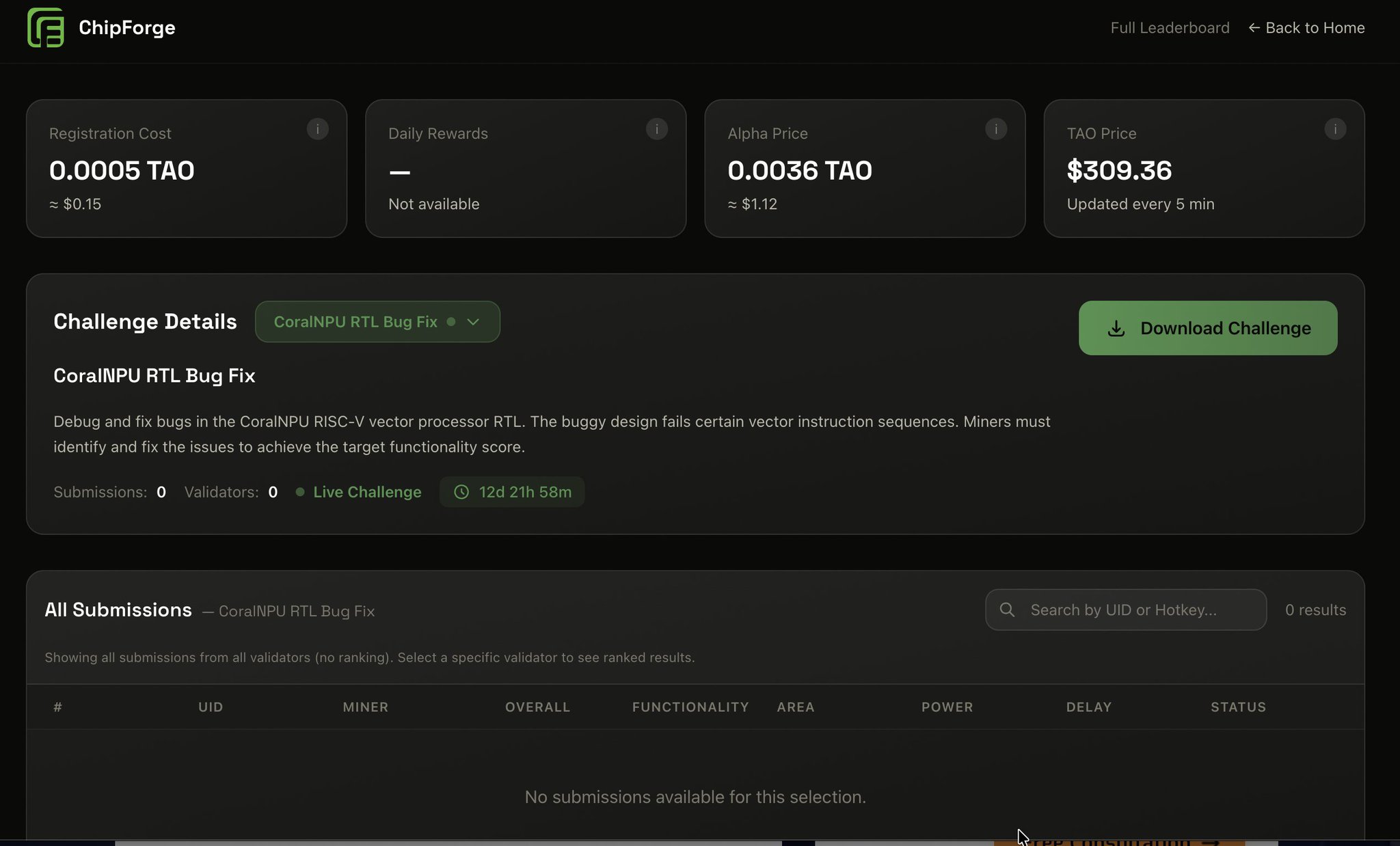The image size is (1400, 846).
Task: Open info icon on Daily Rewards card
Action: pos(656,129)
